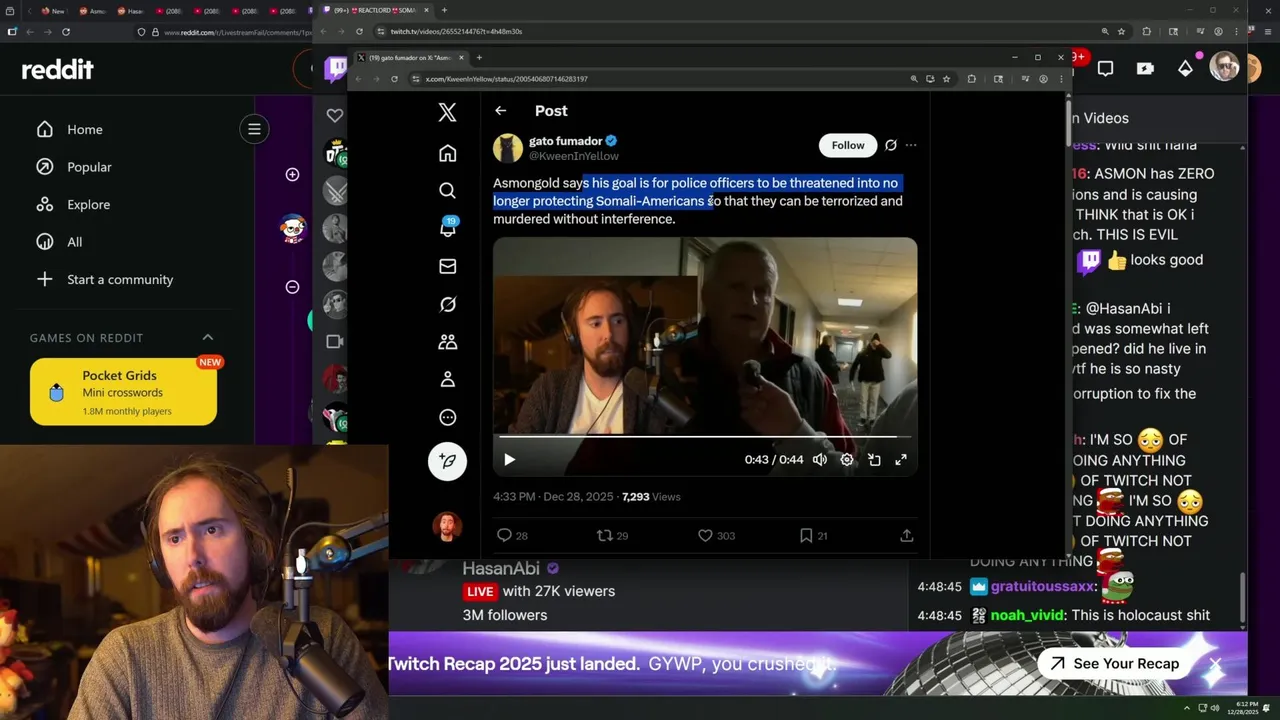Open Grok icon in X sidebar
This screenshot has height=720, width=1280.
447,304
